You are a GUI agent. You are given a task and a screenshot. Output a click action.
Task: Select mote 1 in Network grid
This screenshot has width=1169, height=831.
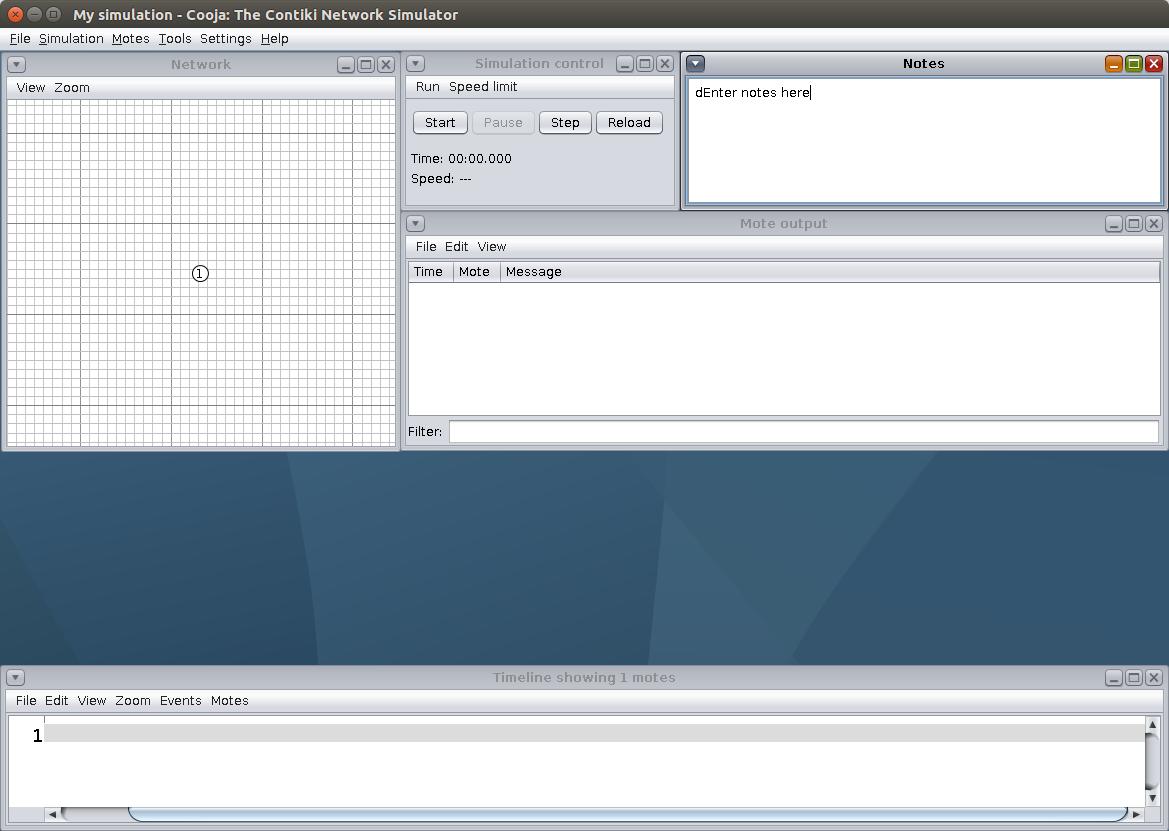click(200, 274)
